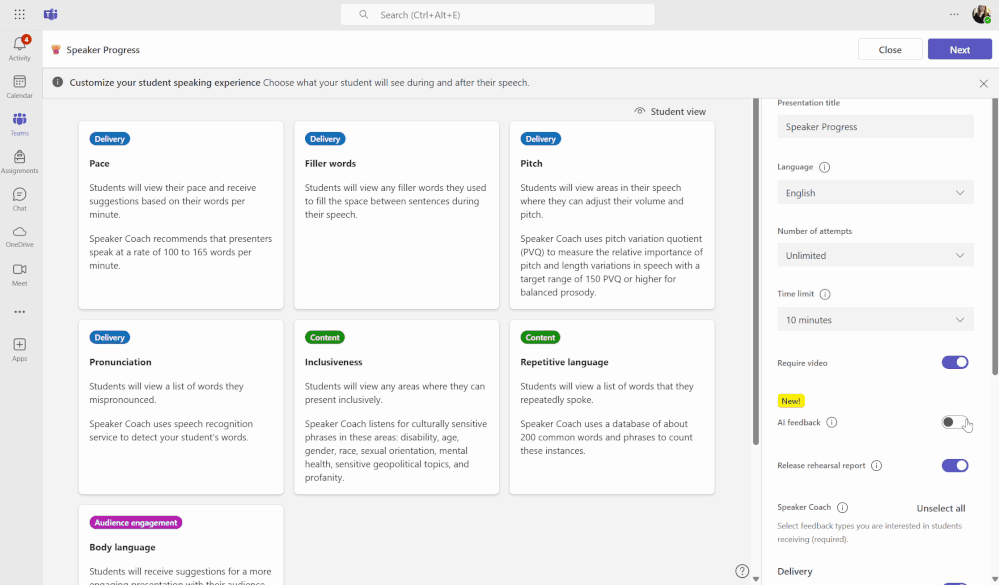
Task: Click Unselect all link
Action: (940, 509)
